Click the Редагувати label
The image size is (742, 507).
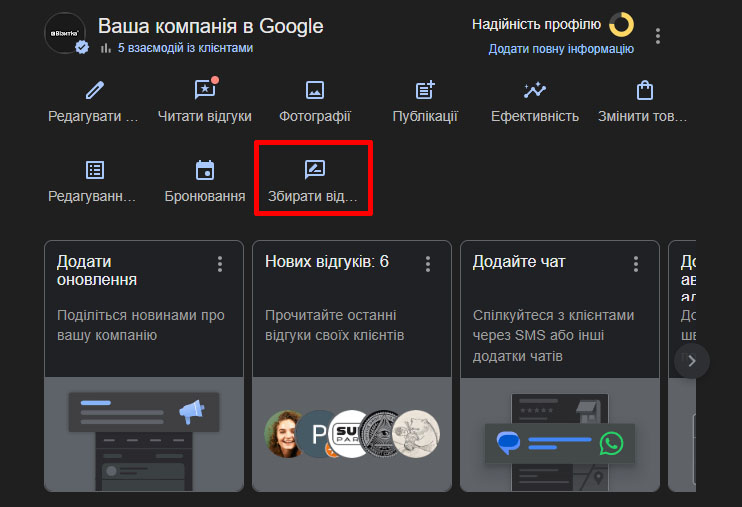point(93,116)
